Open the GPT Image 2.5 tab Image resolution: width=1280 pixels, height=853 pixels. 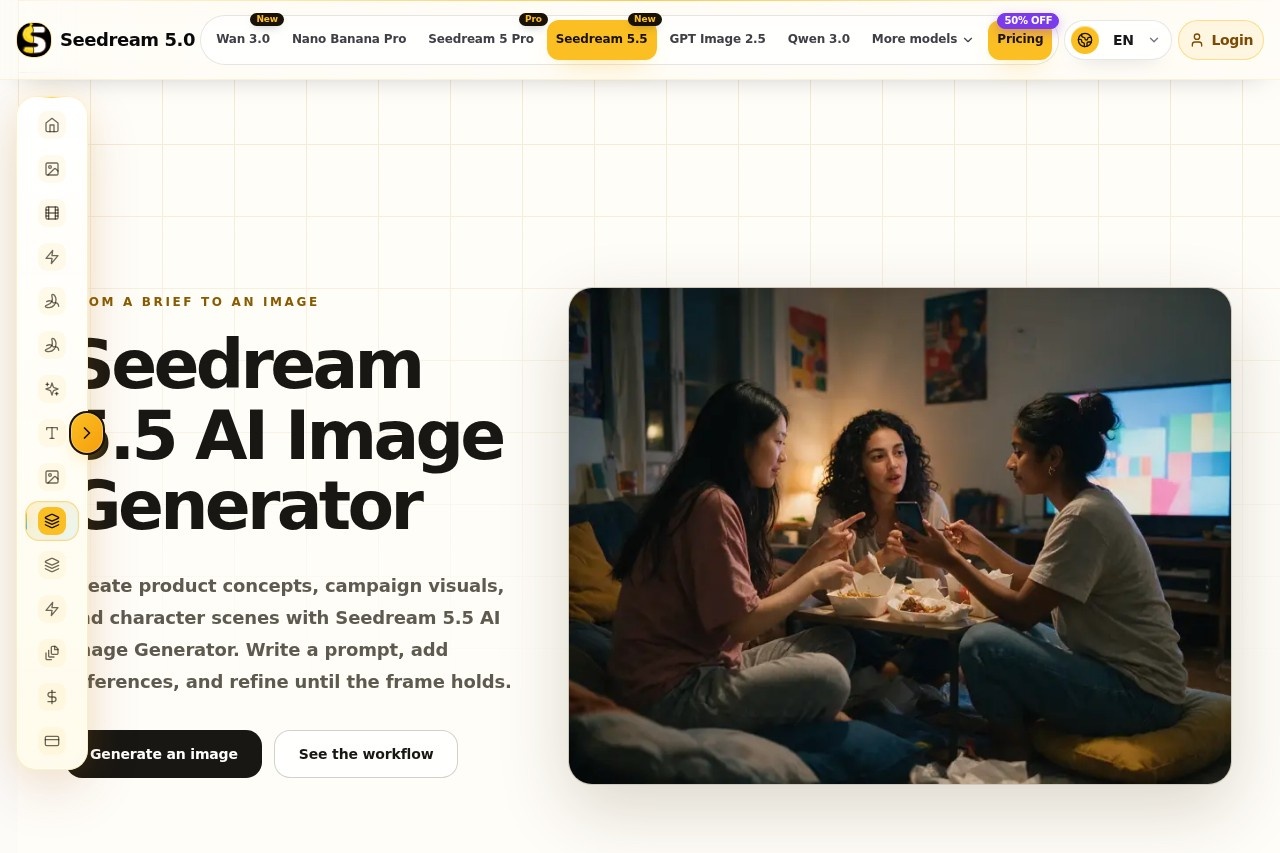tap(718, 39)
